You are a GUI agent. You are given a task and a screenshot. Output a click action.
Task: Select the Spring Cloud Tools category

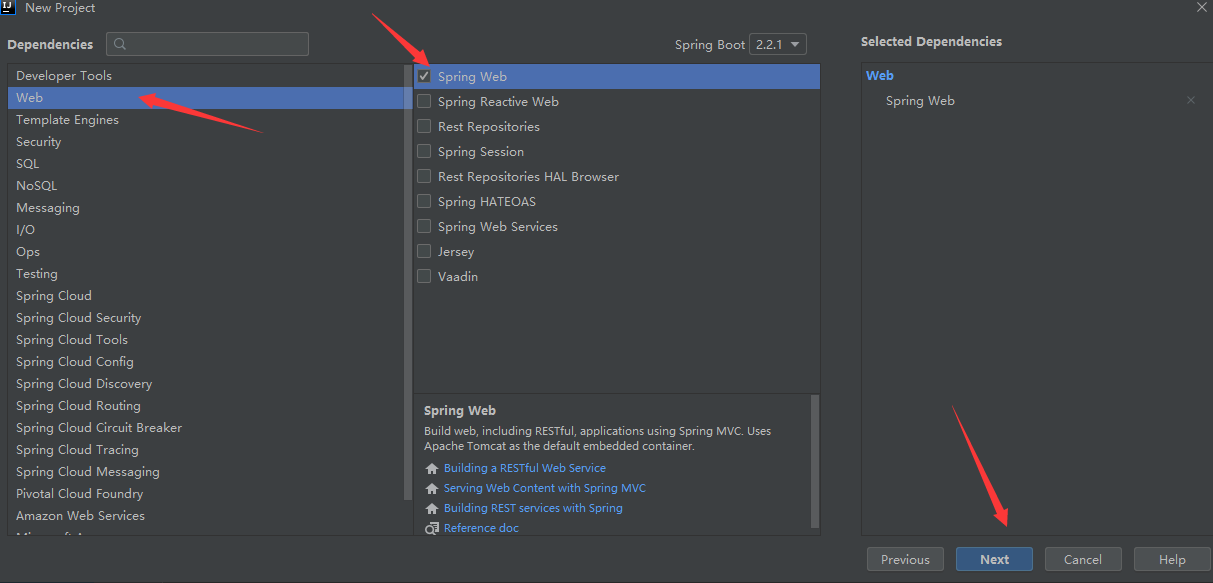click(x=205, y=340)
